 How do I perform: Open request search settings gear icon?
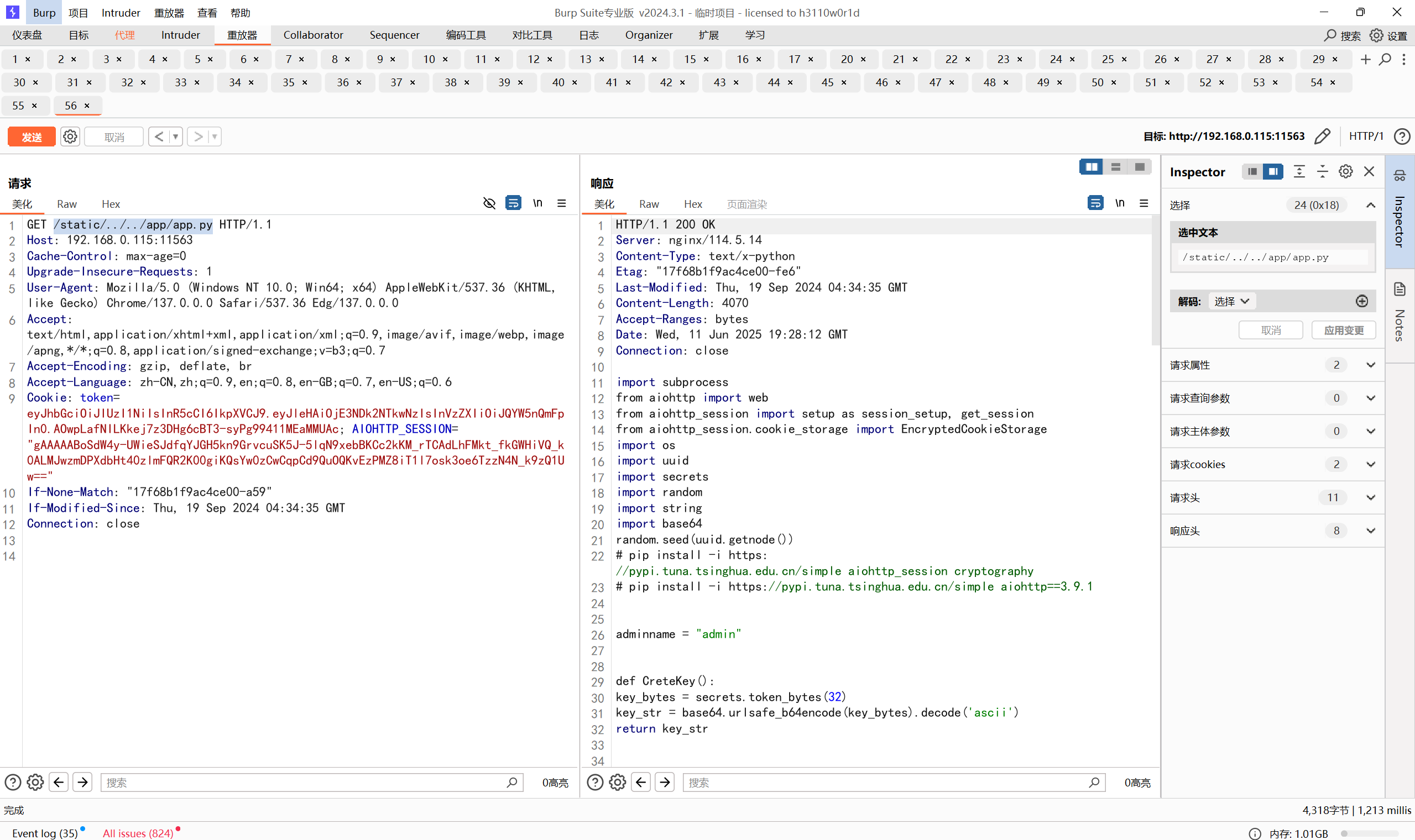[x=35, y=783]
